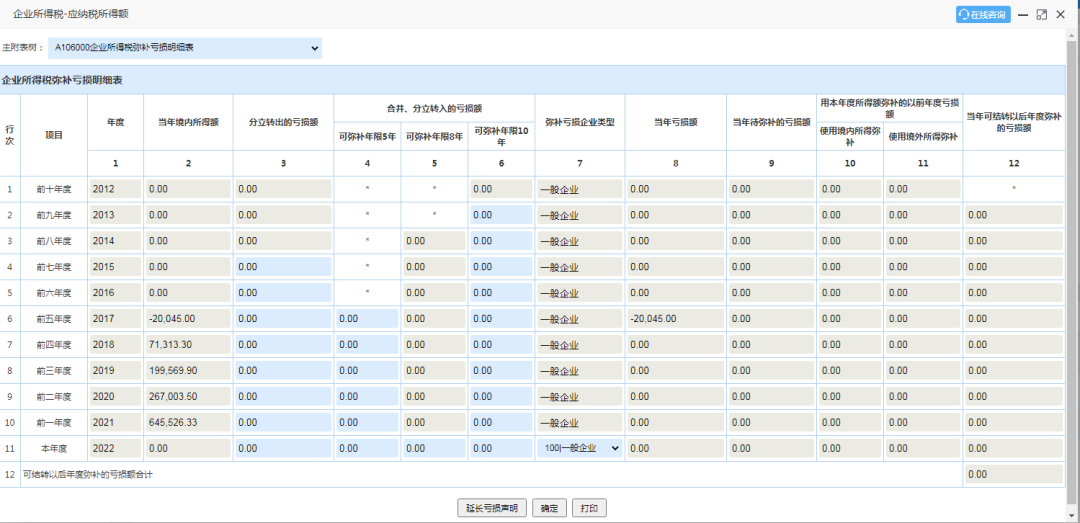Select the 199,569.90 value for 2019
Screen dimensions: 1080x523
188,371
